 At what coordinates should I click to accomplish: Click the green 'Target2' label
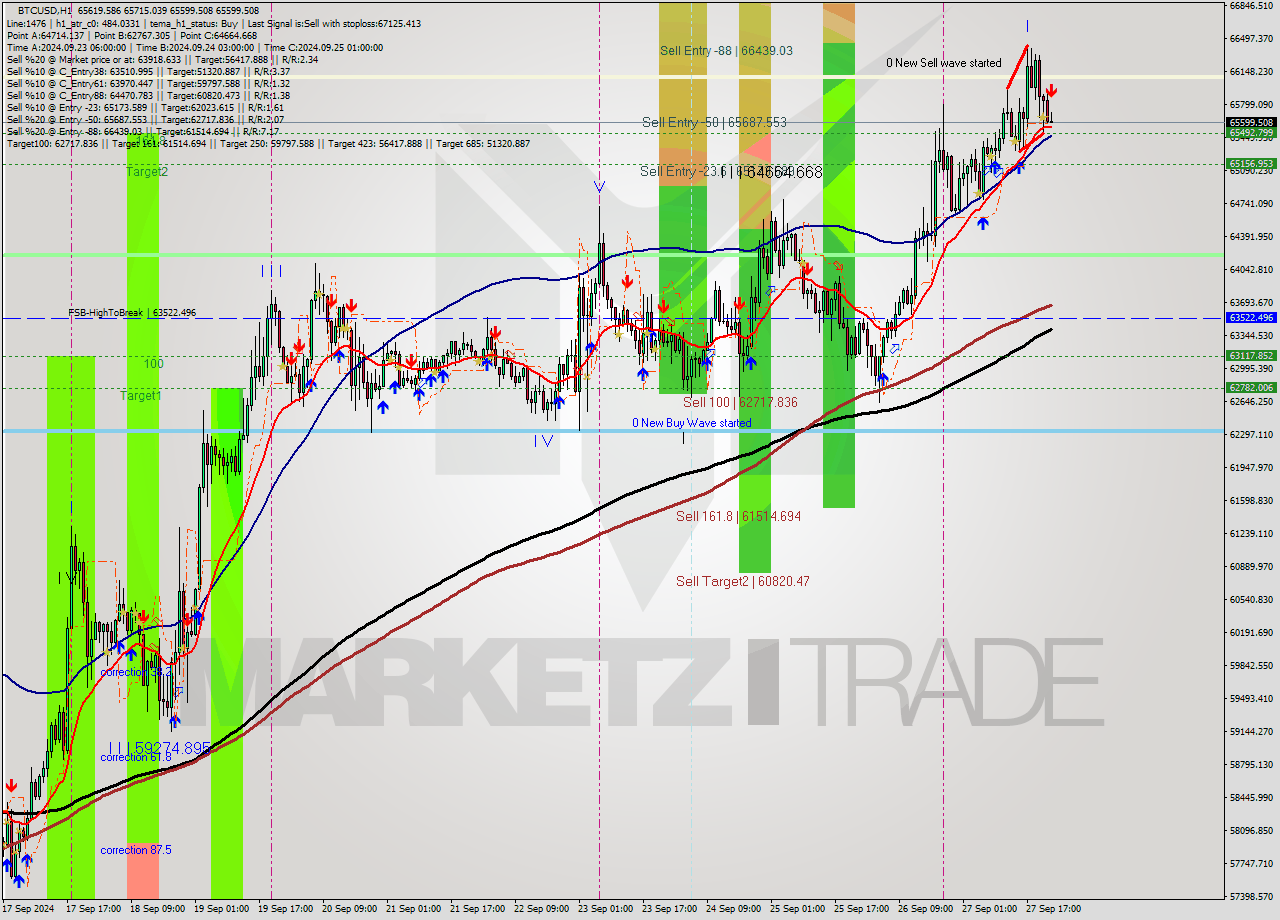pyautogui.click(x=147, y=172)
